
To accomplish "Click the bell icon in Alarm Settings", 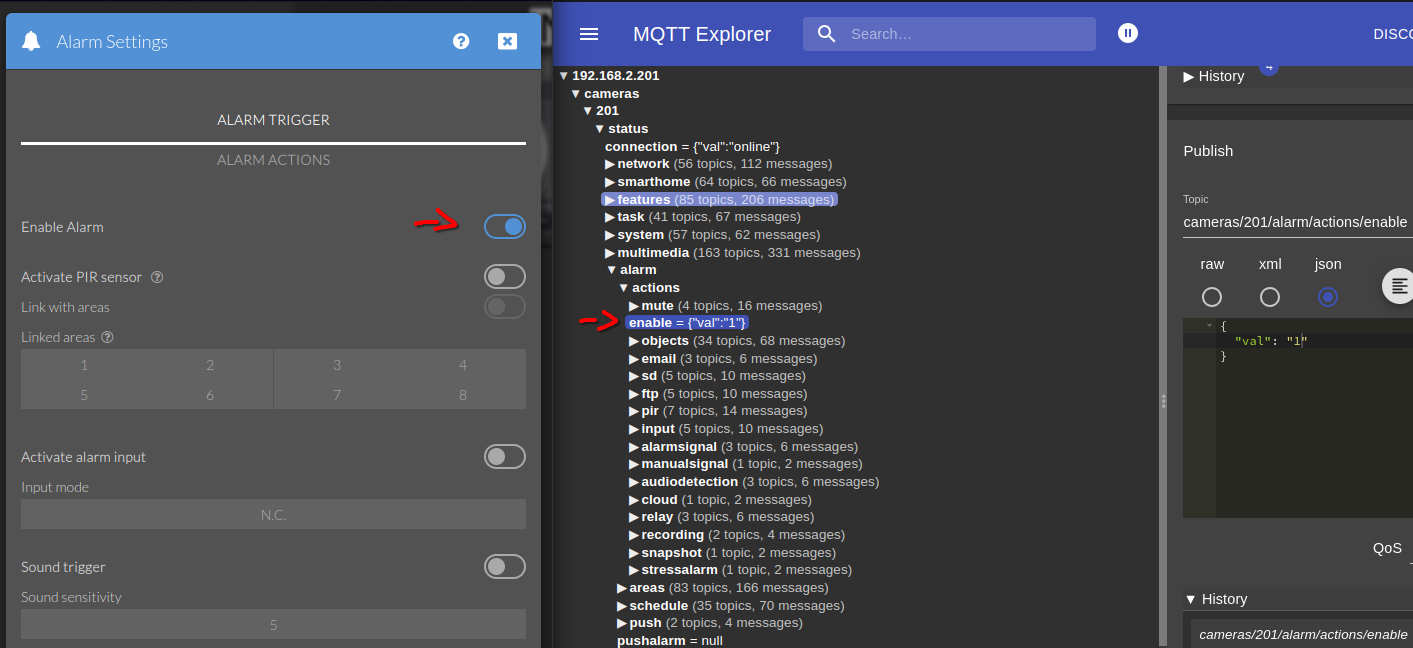I will 31,41.
